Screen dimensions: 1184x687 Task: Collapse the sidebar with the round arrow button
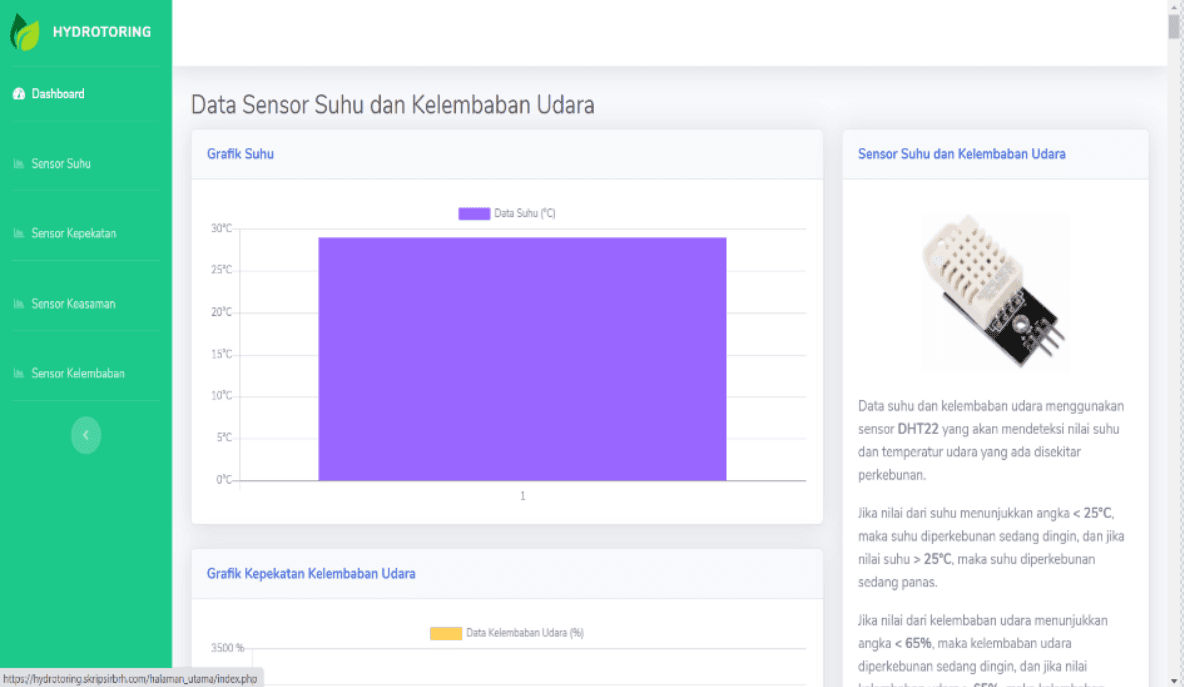point(86,435)
